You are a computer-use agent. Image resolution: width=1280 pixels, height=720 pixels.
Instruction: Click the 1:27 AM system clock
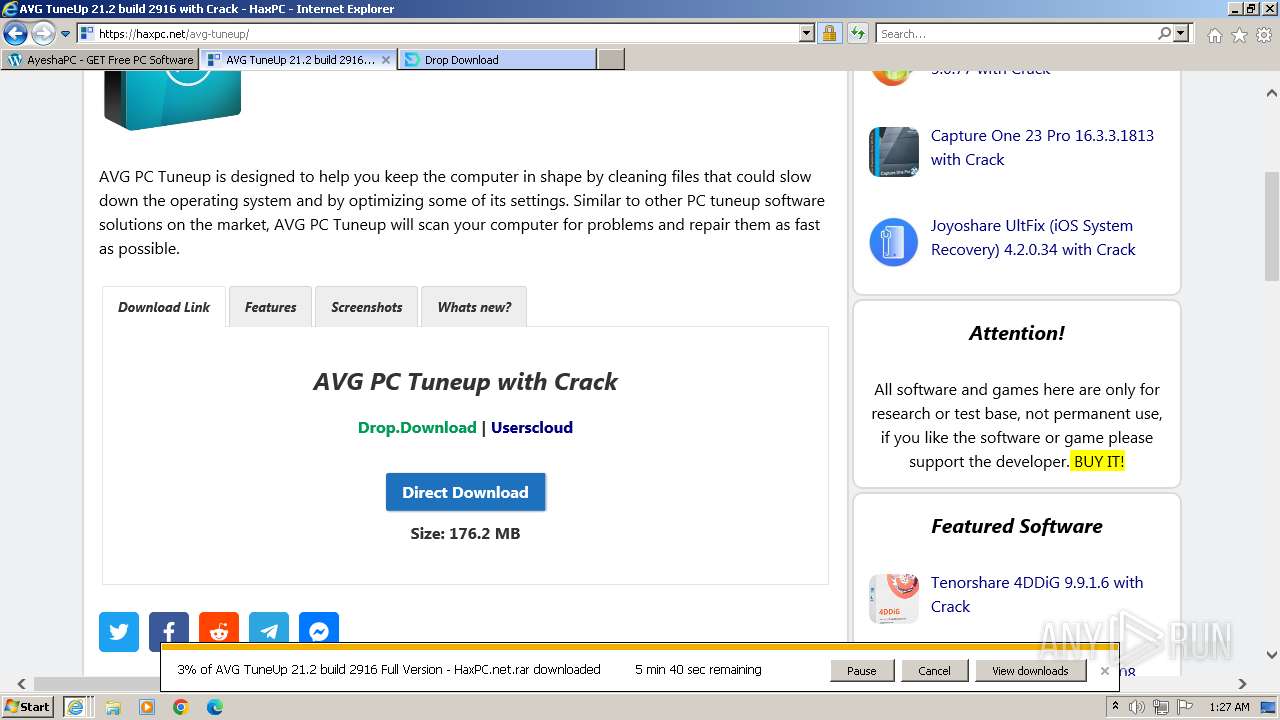pyautogui.click(x=1229, y=707)
